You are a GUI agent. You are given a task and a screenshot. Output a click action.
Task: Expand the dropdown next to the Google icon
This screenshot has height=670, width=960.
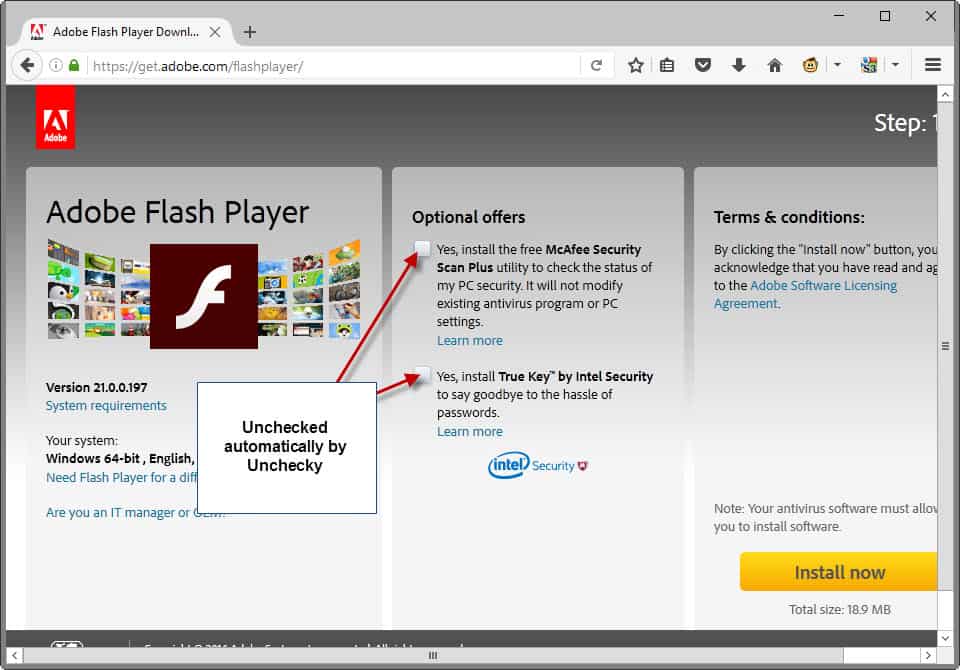(x=895, y=66)
